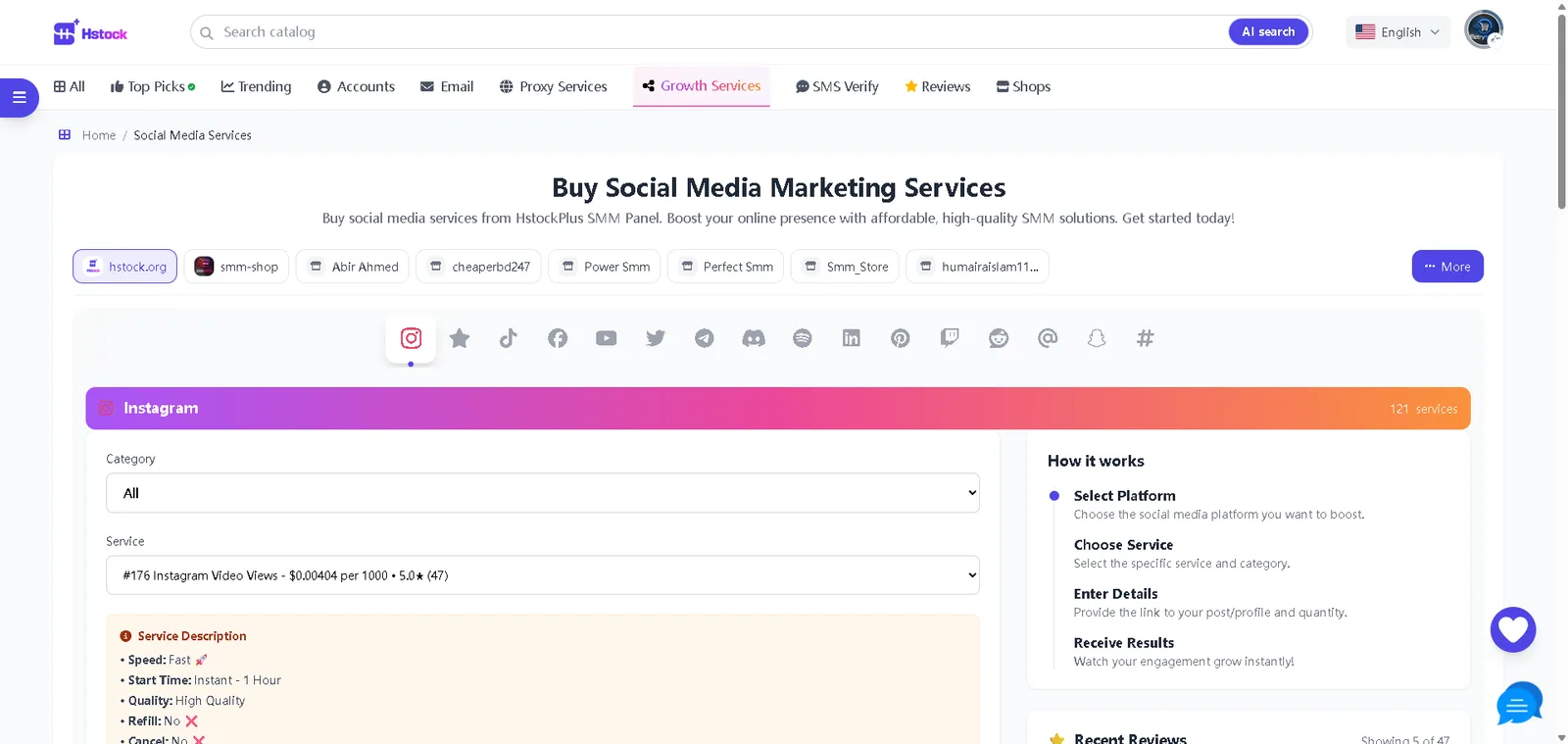
Task: Select the LinkedIn platform icon
Action: coord(852,338)
